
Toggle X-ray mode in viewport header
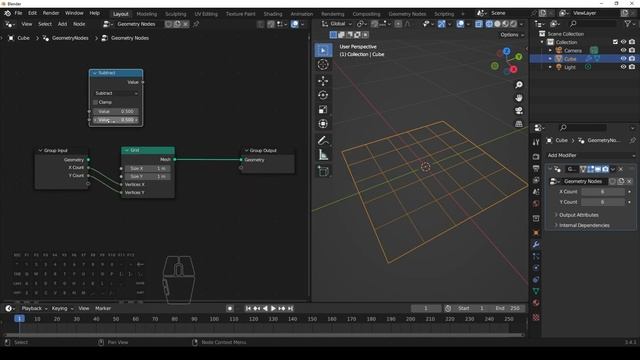coord(479,24)
